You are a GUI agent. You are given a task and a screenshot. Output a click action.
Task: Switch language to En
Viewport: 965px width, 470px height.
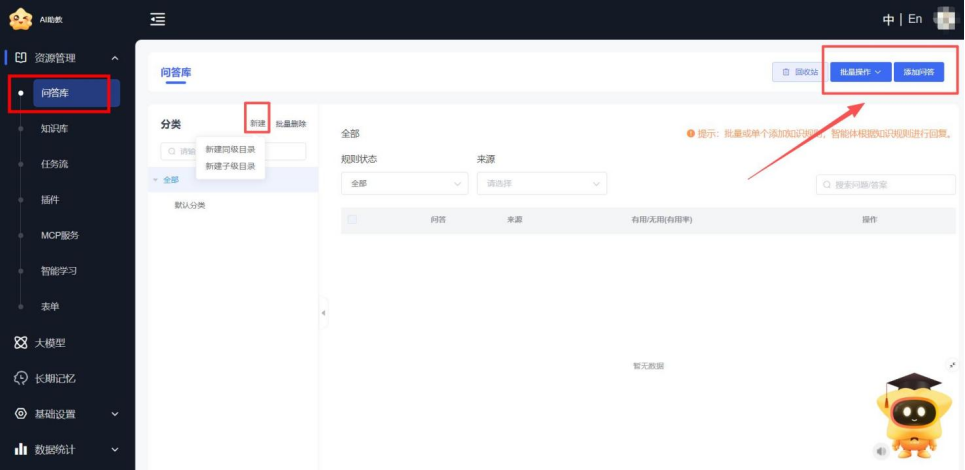(x=915, y=19)
